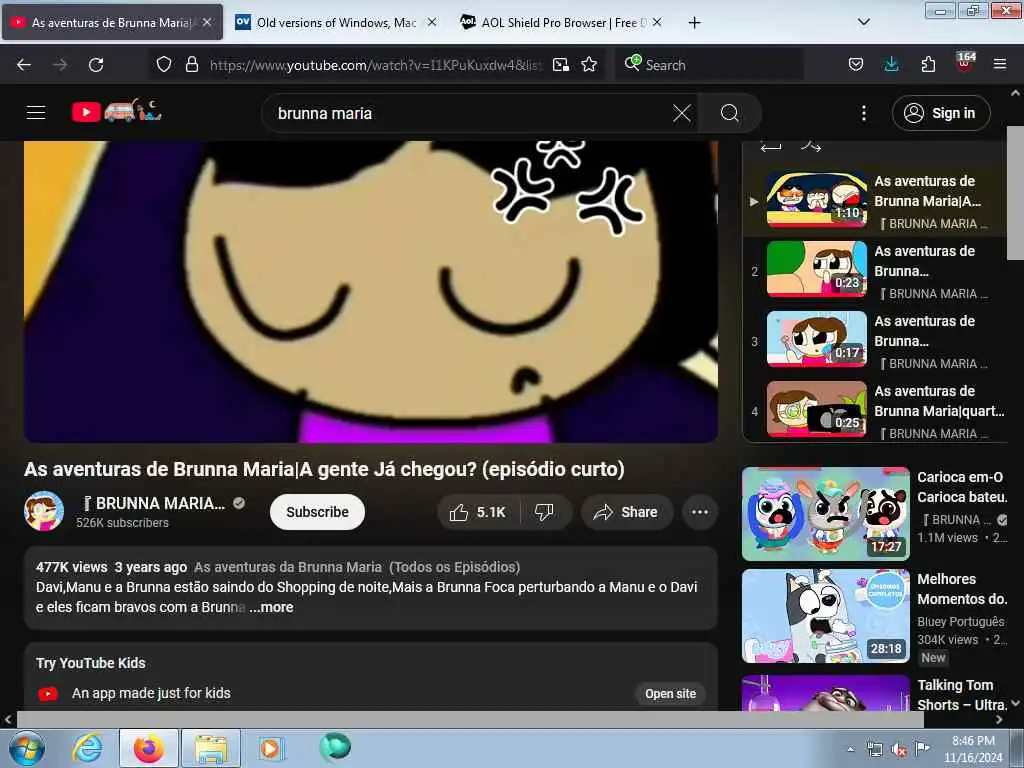This screenshot has width=1024, height=768.
Task: Click the Firefox Search bar field
Action: pos(709,65)
